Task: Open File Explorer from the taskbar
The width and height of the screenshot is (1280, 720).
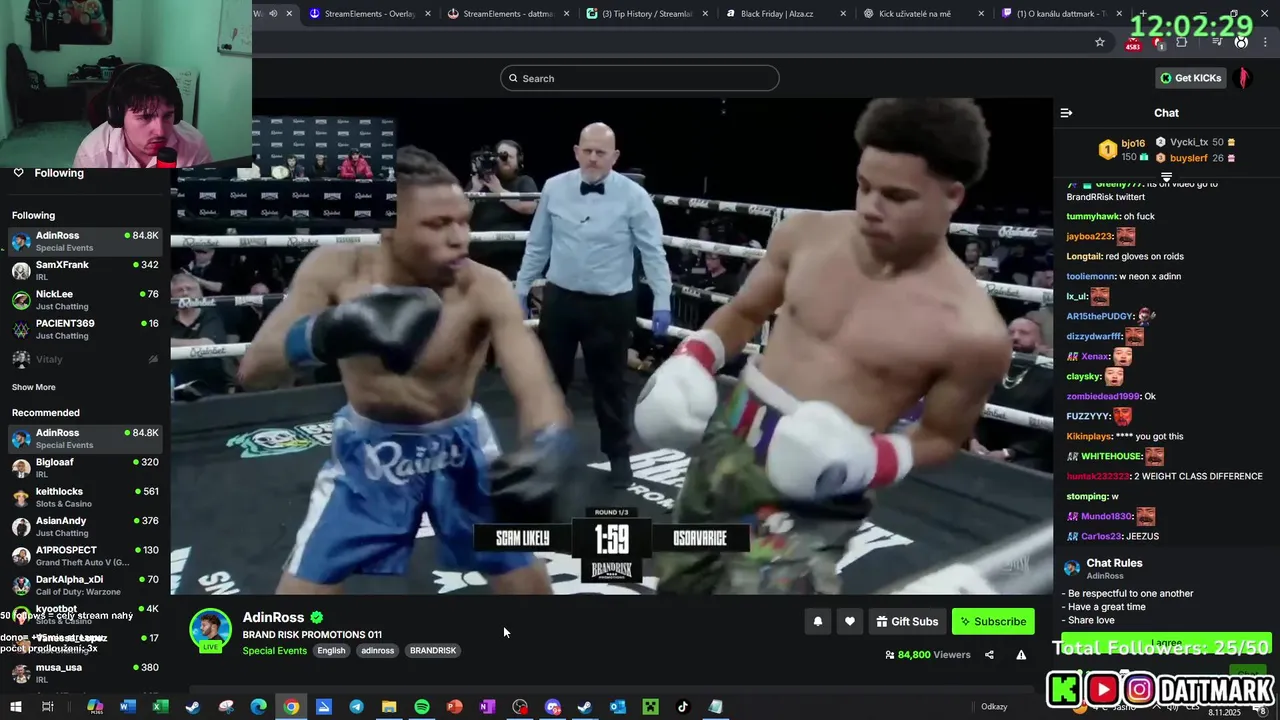Action: point(389,707)
